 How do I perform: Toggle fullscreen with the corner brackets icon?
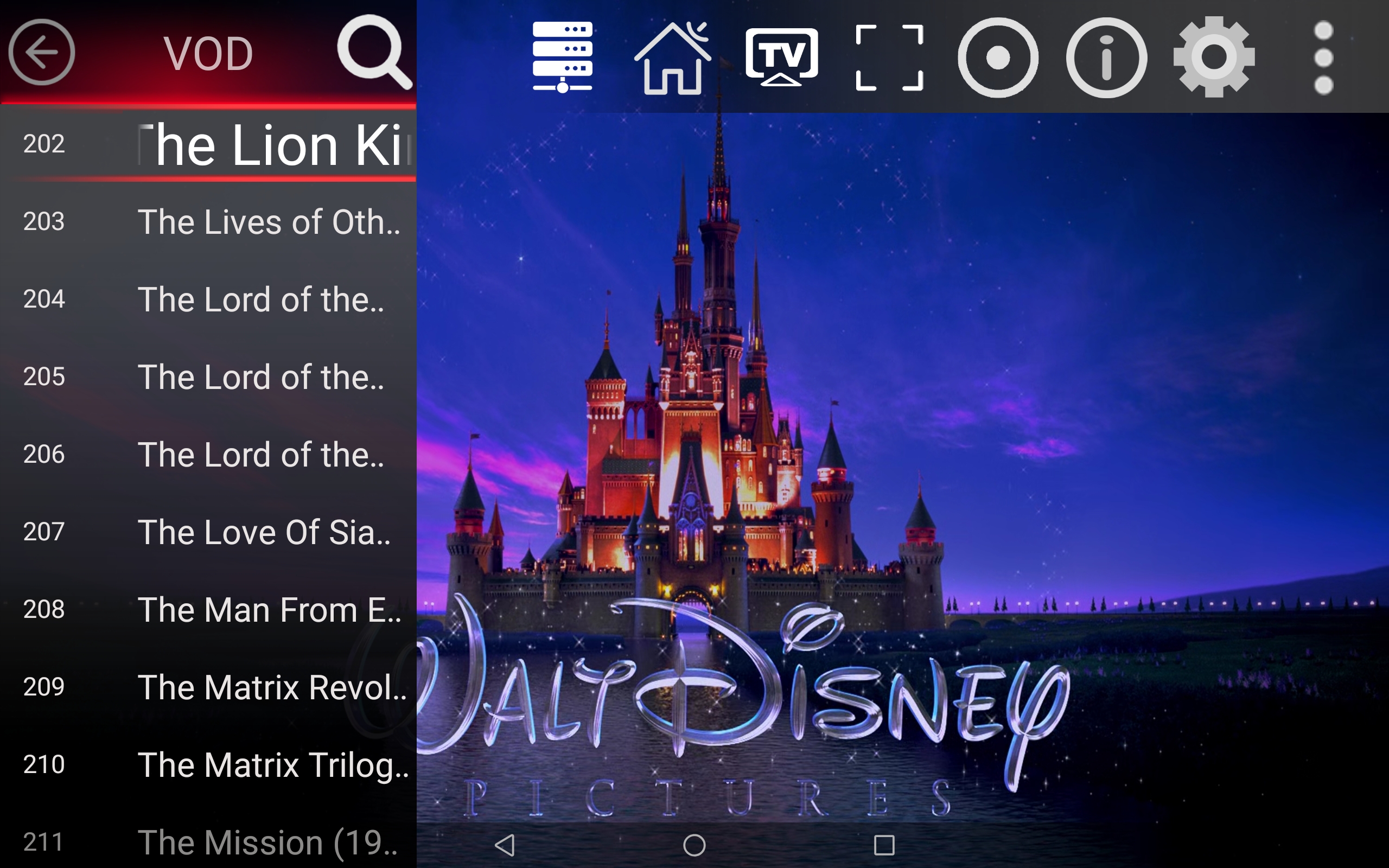click(889, 58)
